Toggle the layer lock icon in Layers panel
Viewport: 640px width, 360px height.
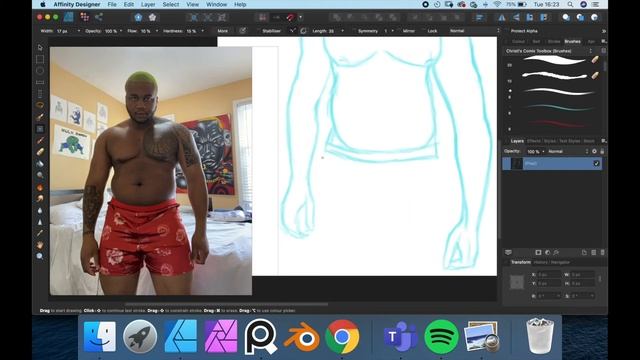click(x=602, y=151)
